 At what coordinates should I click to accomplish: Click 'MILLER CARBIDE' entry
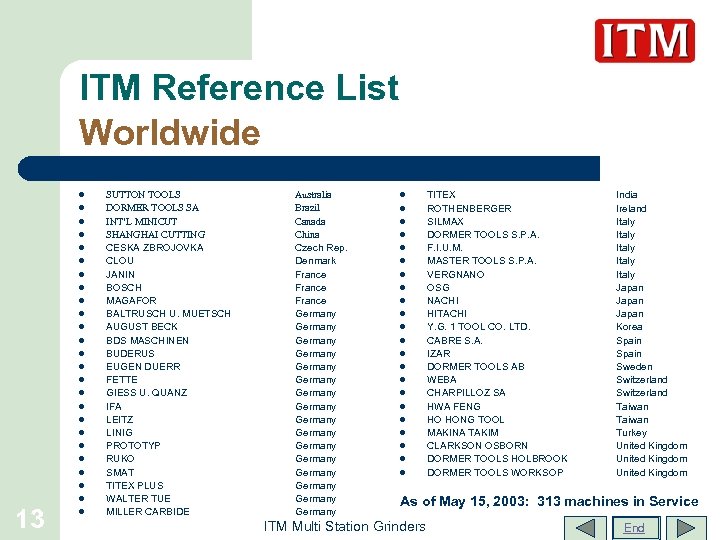(147, 512)
